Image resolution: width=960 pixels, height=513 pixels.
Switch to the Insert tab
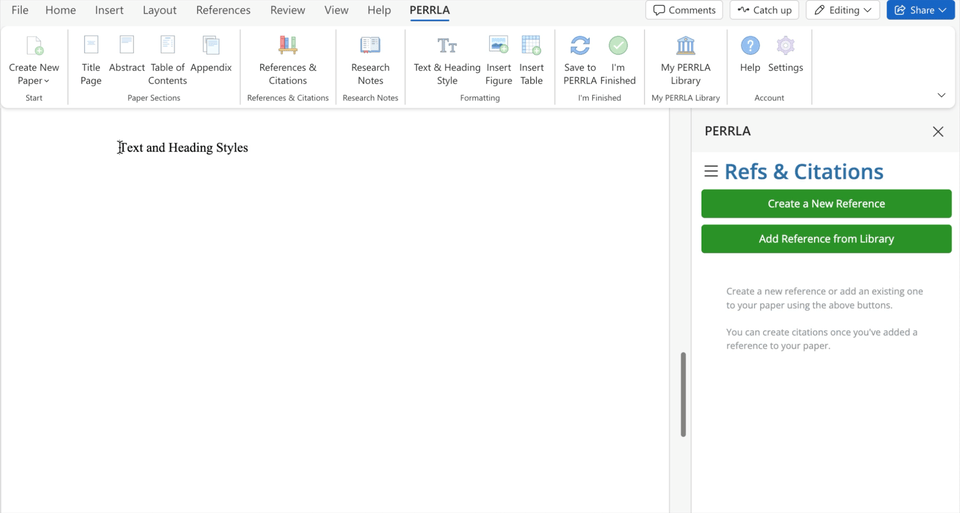[109, 10]
